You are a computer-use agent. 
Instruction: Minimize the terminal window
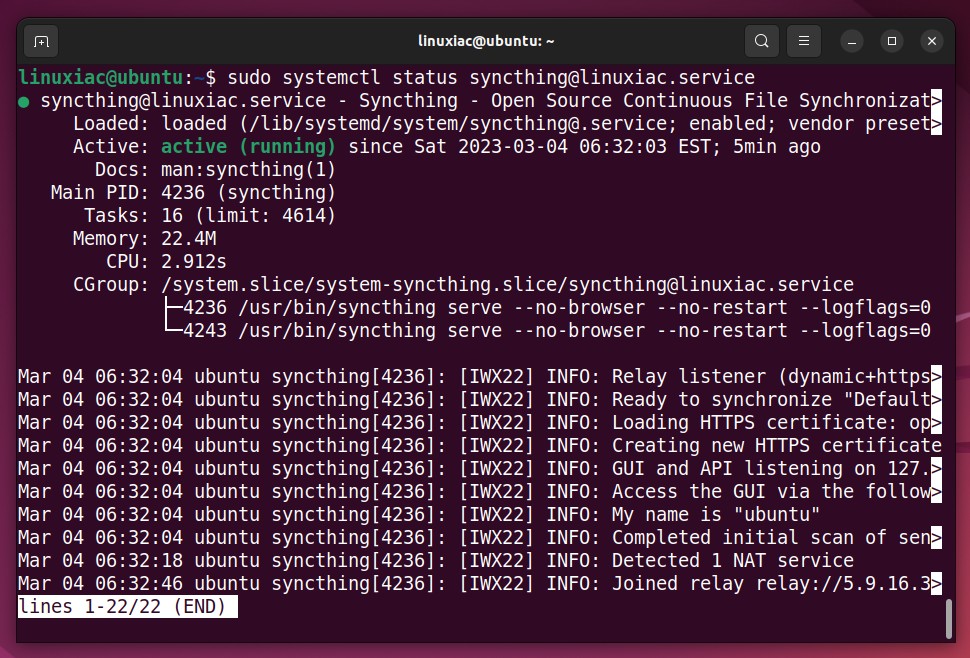[x=852, y=41]
